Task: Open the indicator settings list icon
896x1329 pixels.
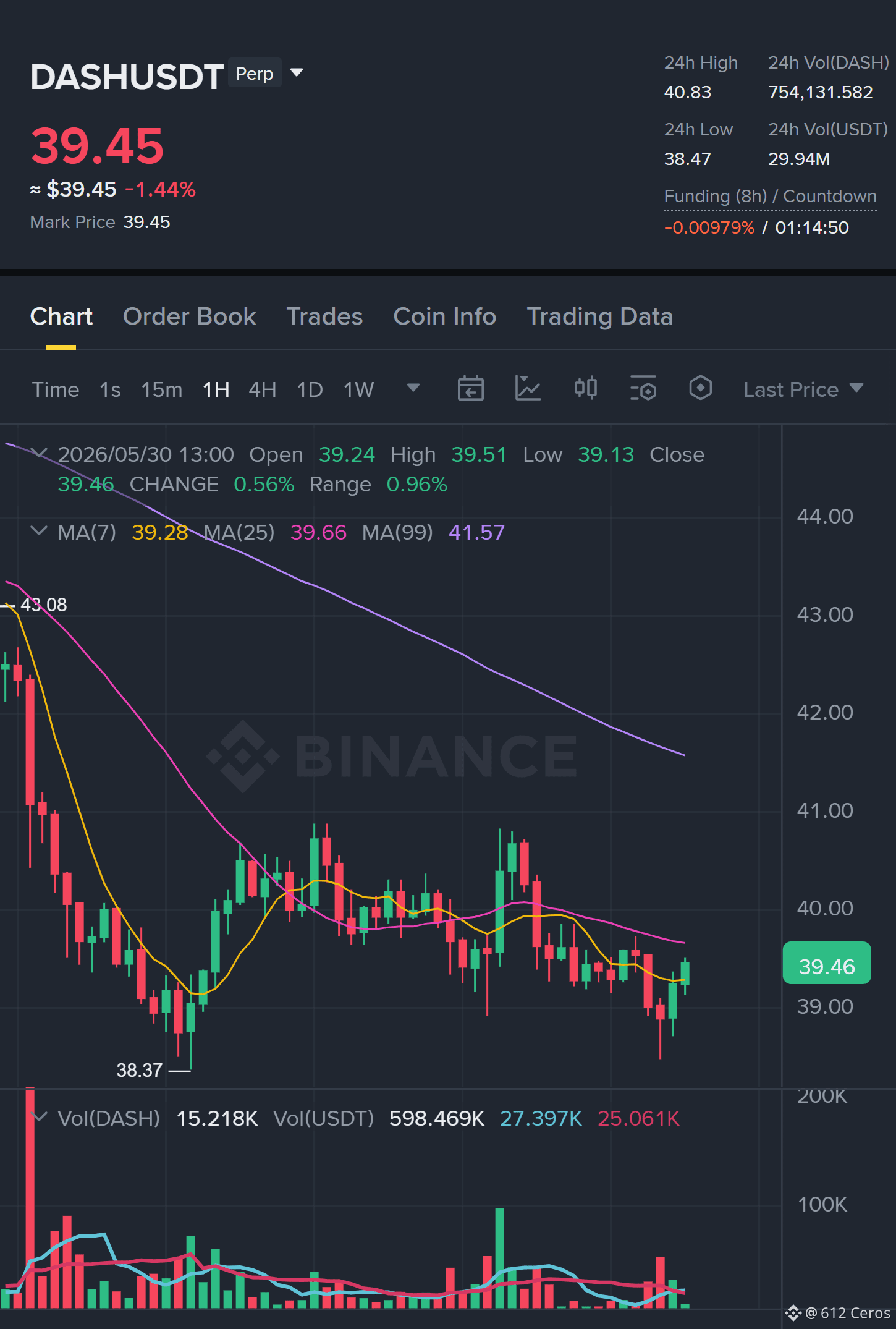Action: point(643,389)
